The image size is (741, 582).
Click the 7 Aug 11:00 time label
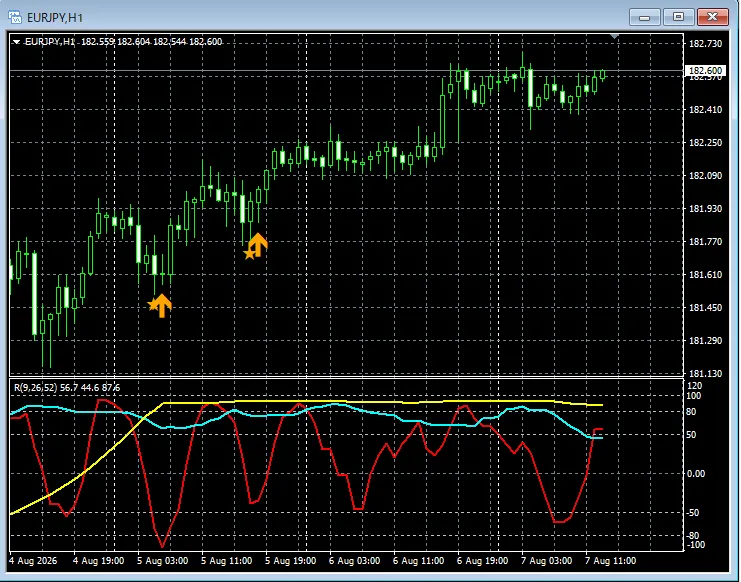pyautogui.click(x=611, y=561)
